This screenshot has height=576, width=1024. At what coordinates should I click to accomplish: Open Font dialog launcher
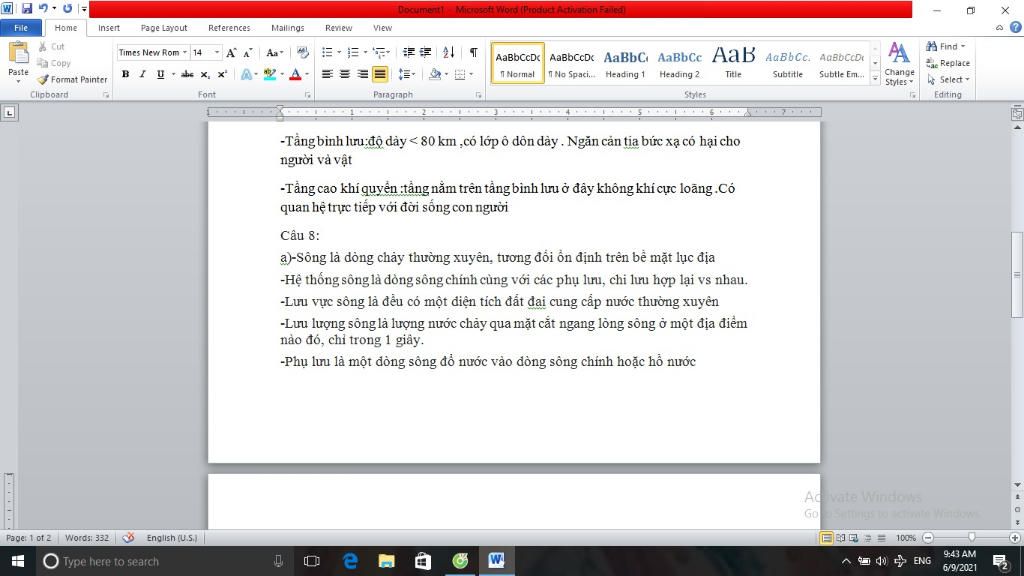307,95
